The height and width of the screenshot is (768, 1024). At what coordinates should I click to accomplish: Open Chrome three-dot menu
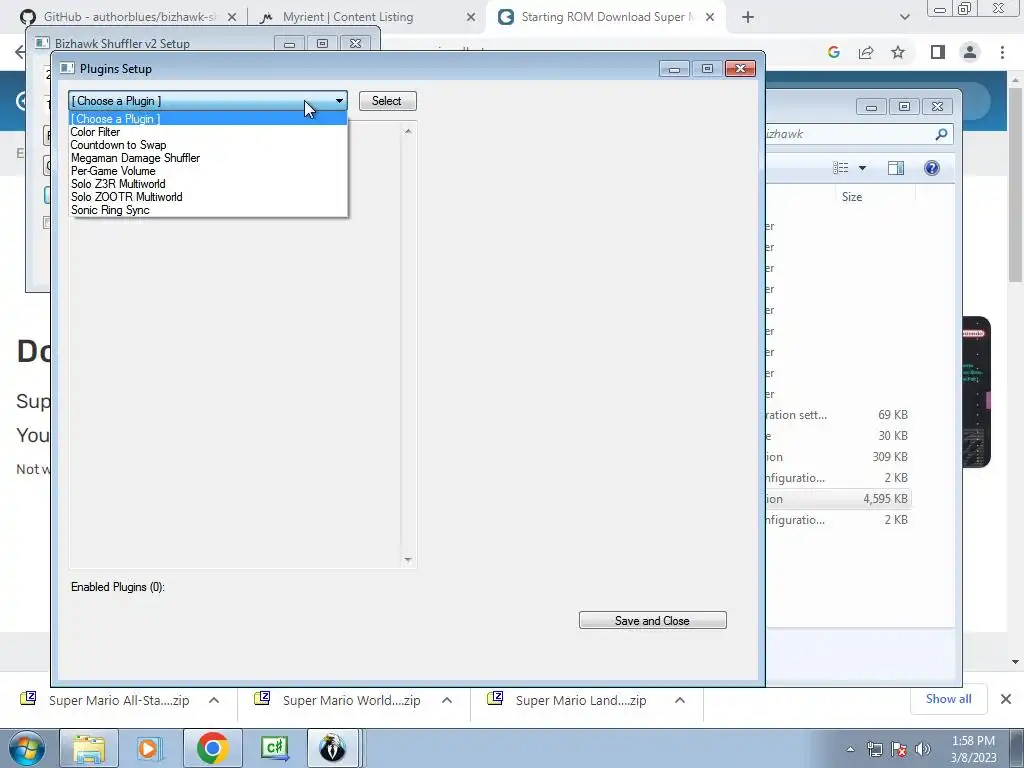tap(1002, 52)
